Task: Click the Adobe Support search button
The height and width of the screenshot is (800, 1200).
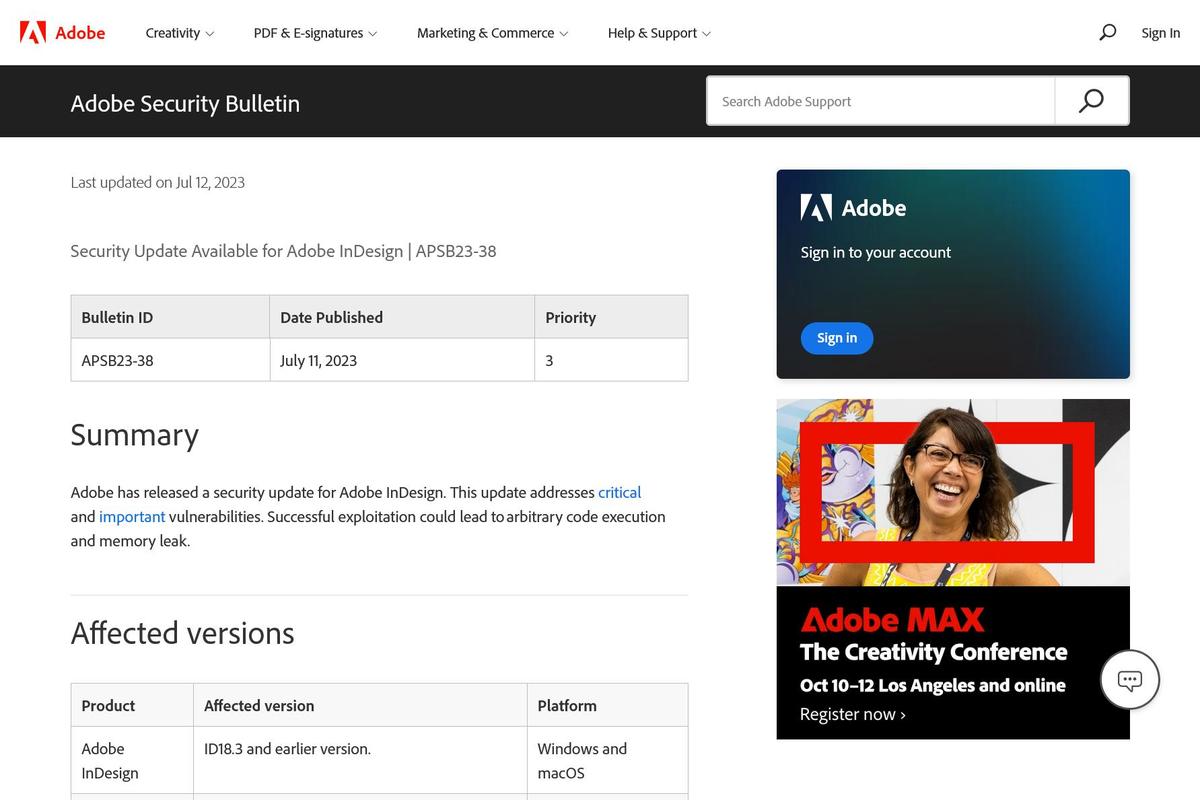Action: (1091, 101)
